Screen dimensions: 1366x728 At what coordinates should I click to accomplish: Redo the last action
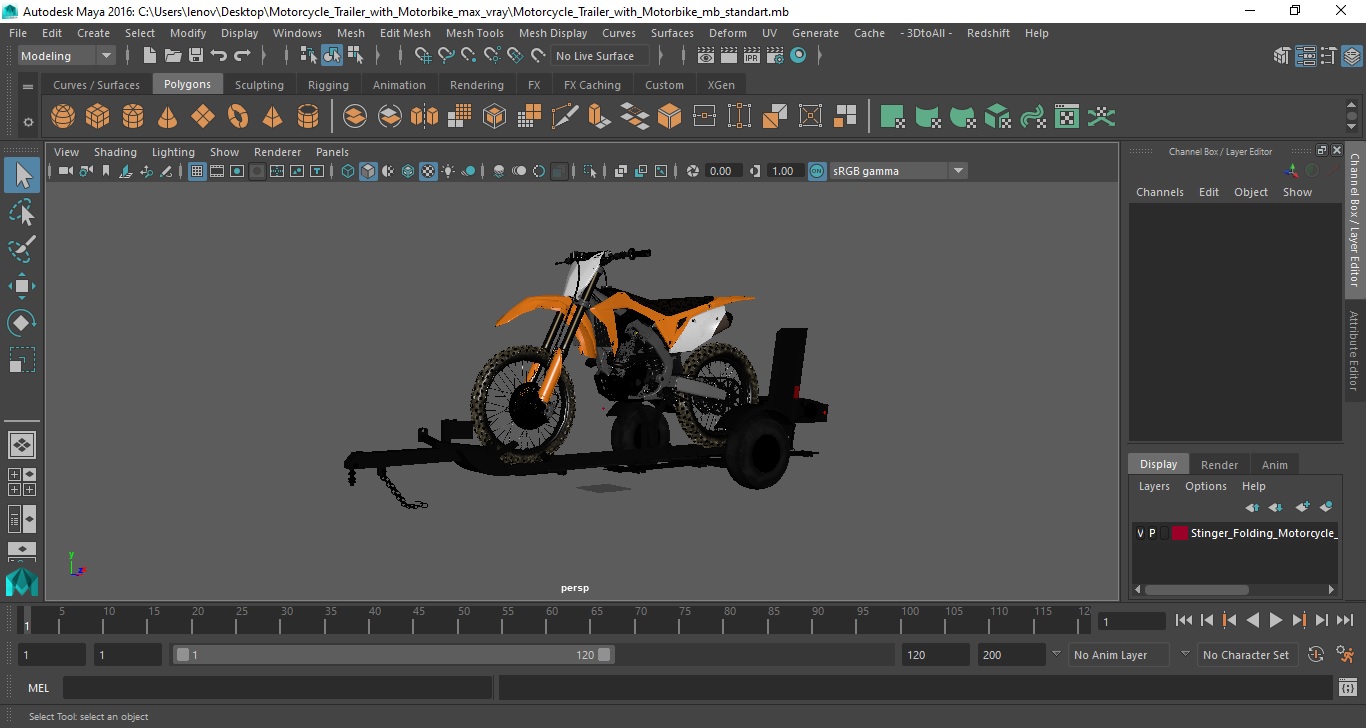tap(242, 56)
